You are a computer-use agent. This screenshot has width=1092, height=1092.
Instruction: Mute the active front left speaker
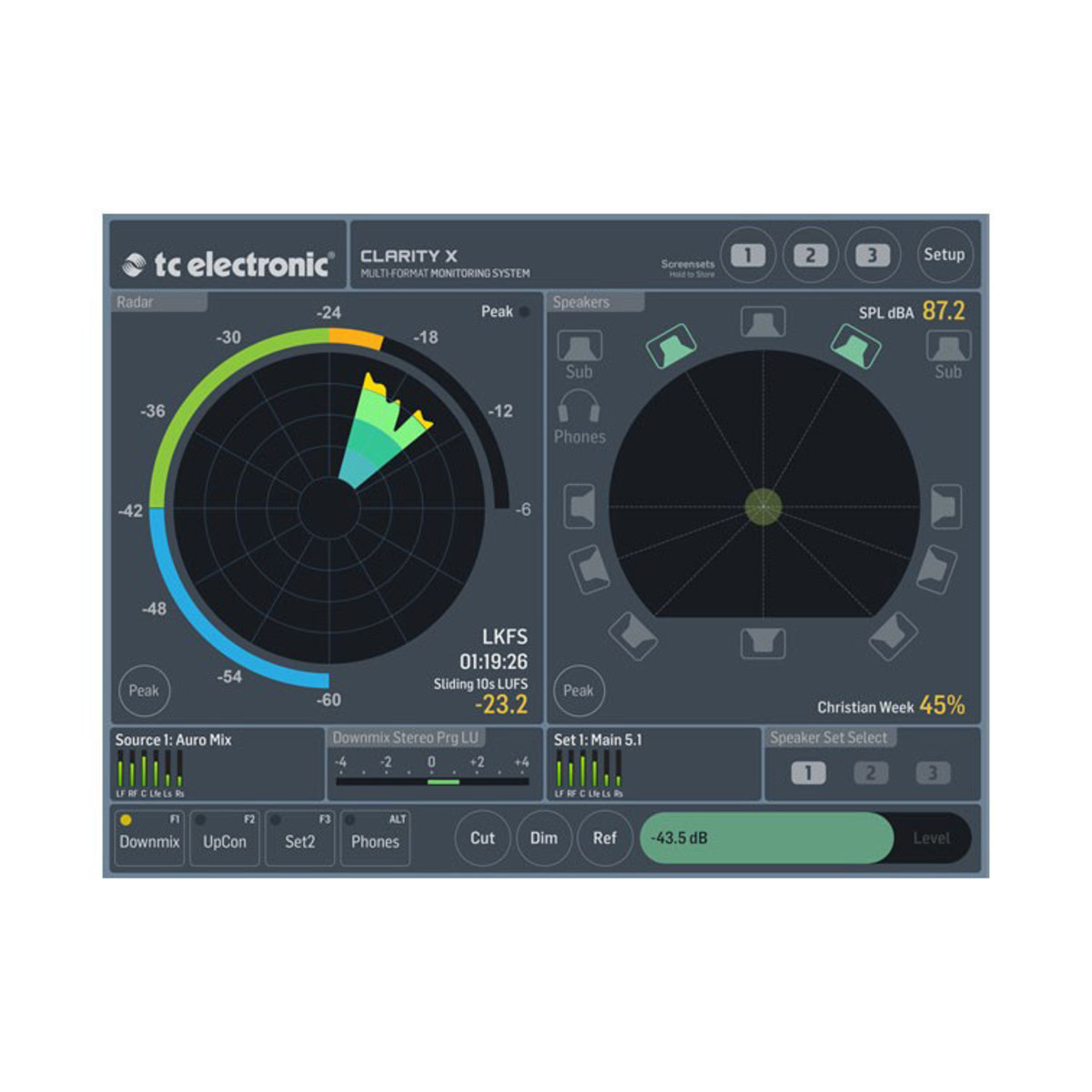[x=672, y=347]
